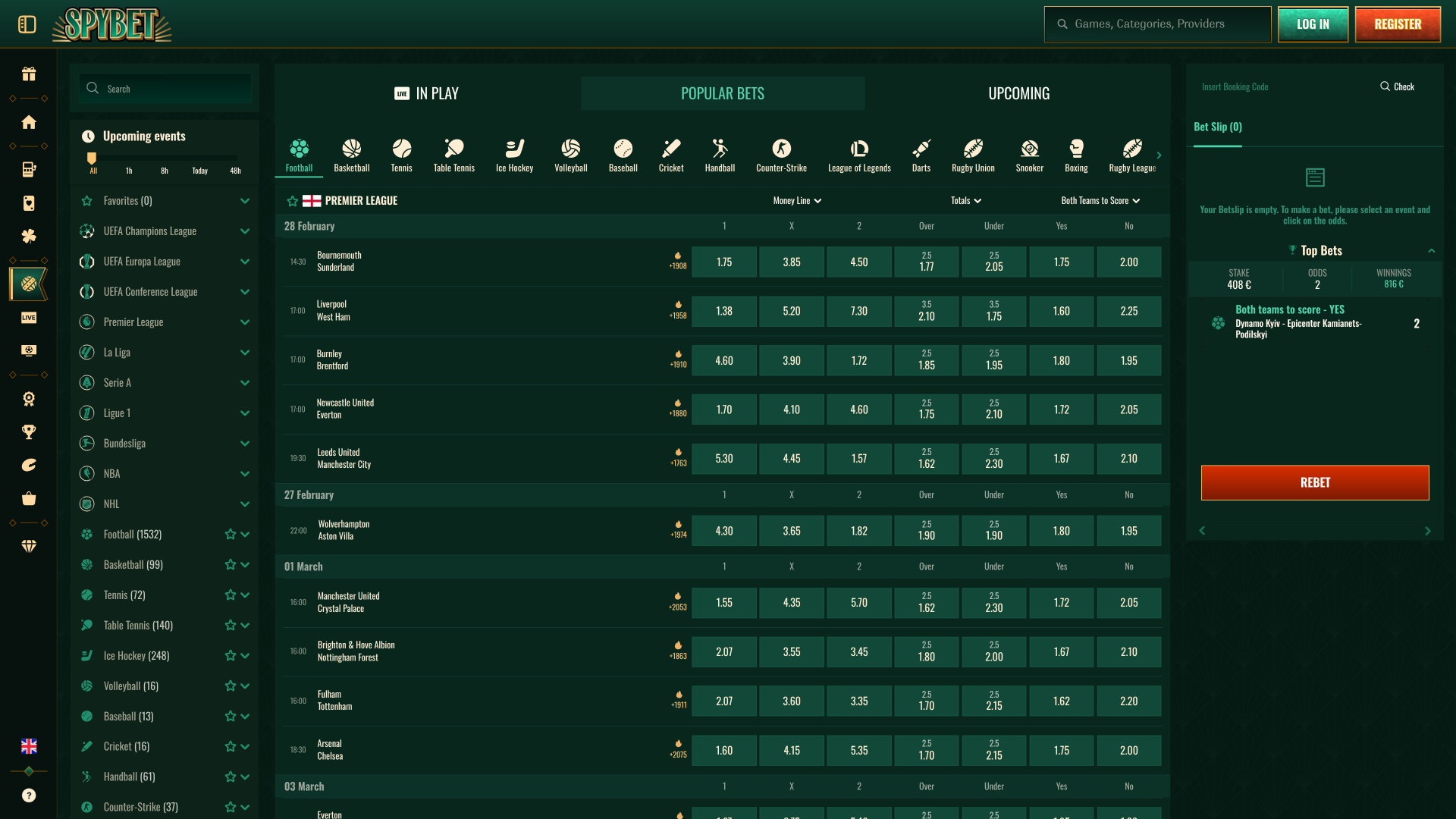The height and width of the screenshot is (819, 1456).
Task: Open the Money Line market dropdown
Action: click(796, 200)
